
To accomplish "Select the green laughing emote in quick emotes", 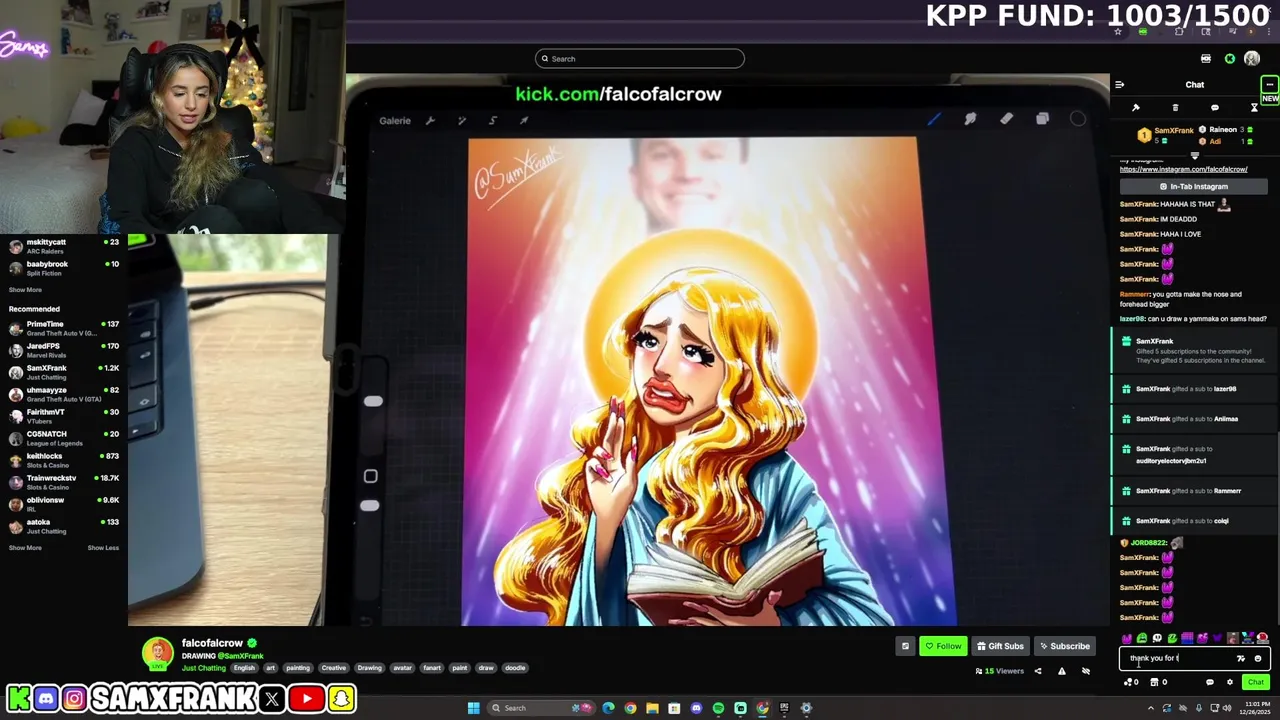I will [1142, 638].
